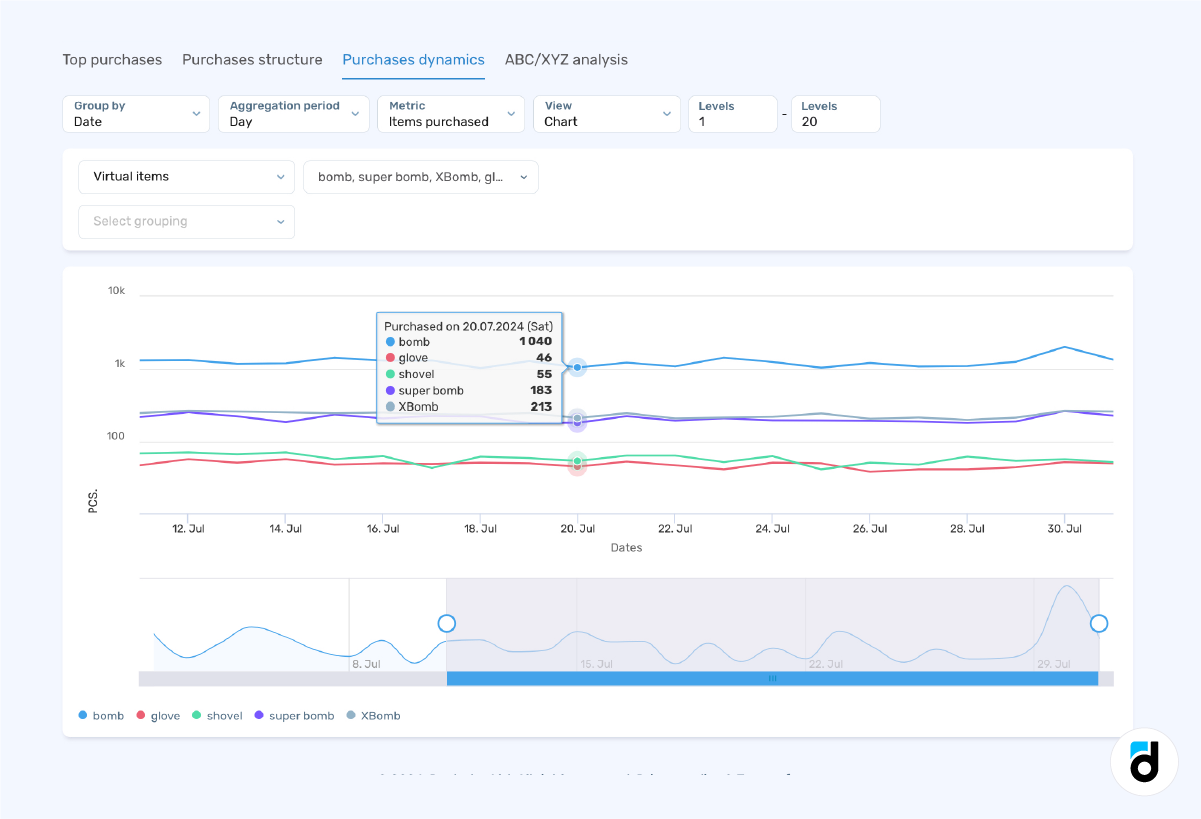Expand the selected items list dropdown
The image size is (1201, 819).
tap(420, 177)
